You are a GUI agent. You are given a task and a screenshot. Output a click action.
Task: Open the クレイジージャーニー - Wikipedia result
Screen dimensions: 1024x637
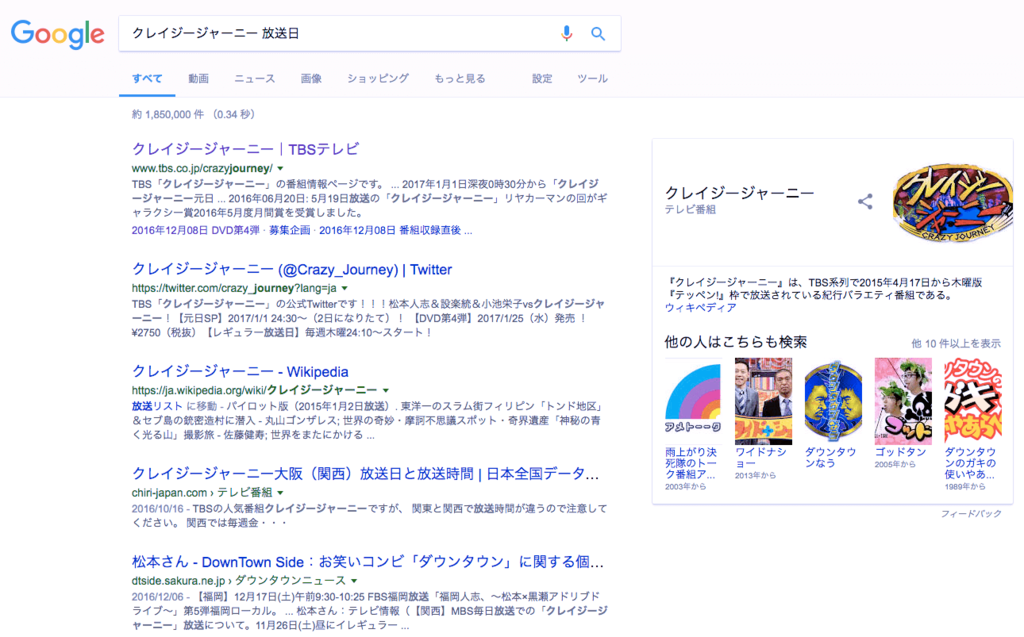click(x=240, y=371)
